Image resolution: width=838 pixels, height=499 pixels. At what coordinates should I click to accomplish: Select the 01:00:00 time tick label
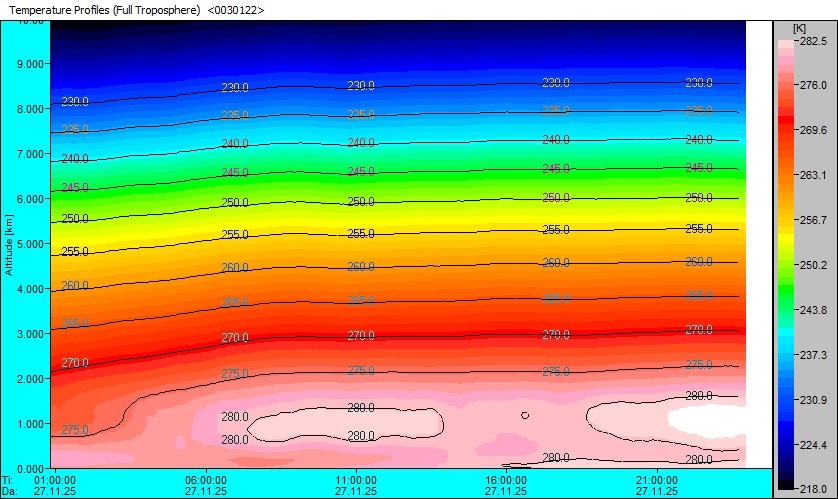tap(56, 479)
